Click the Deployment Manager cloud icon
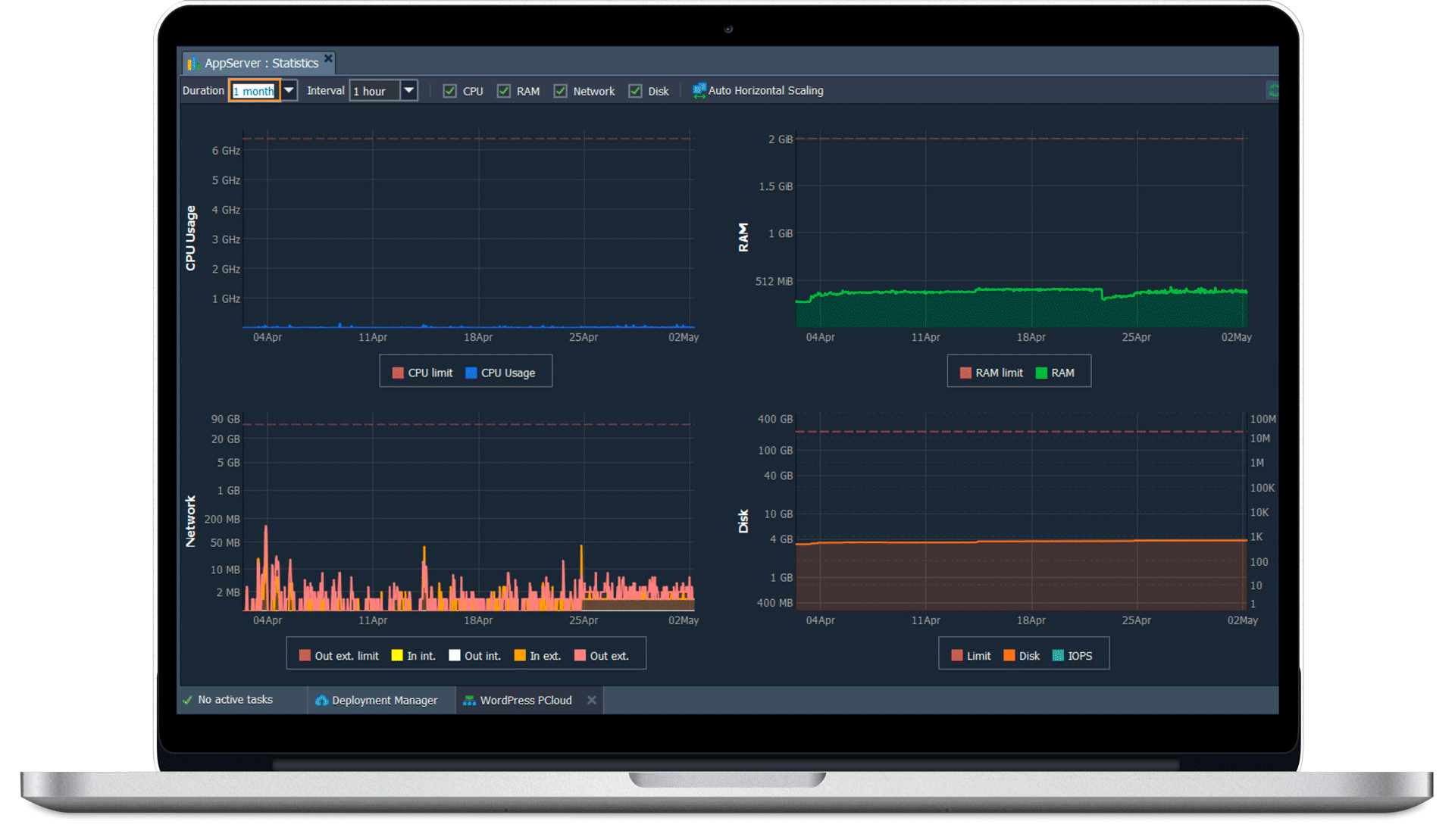 322,701
